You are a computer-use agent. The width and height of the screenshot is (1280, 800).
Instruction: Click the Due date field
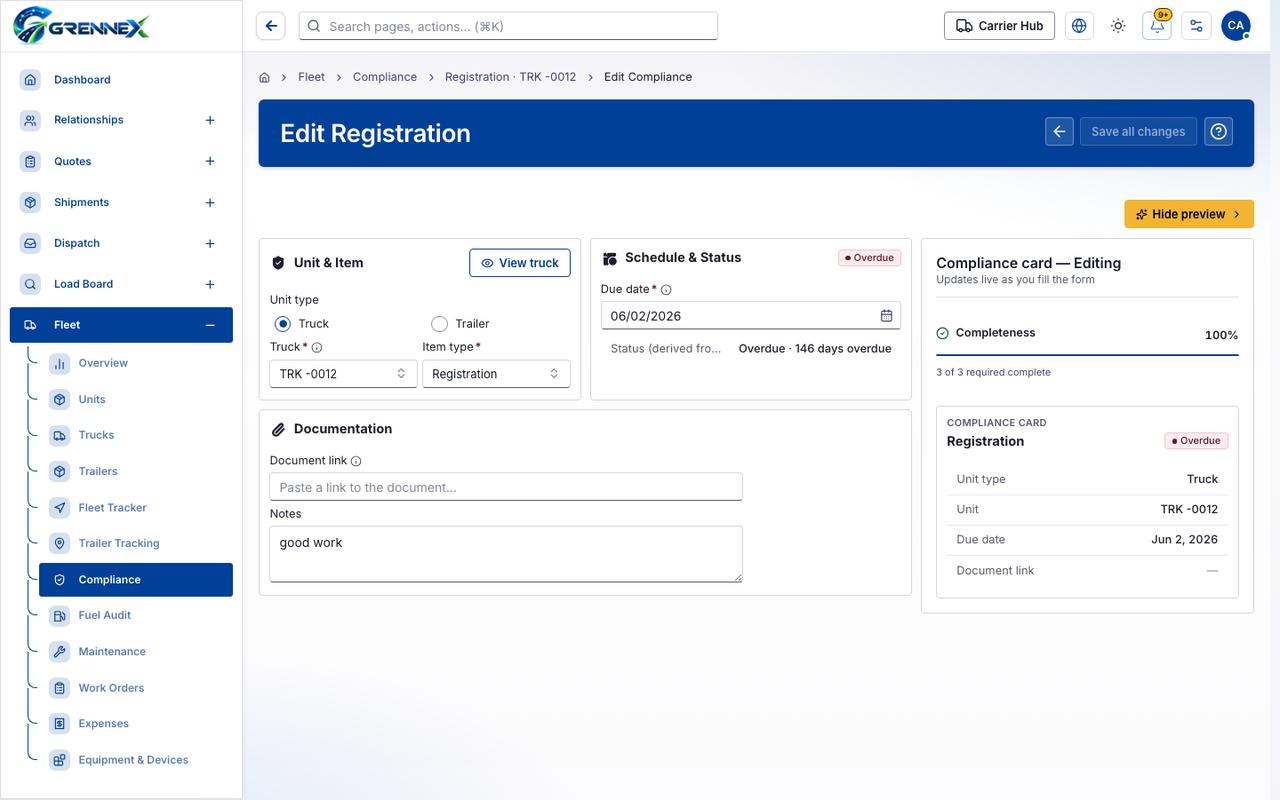[x=751, y=316]
